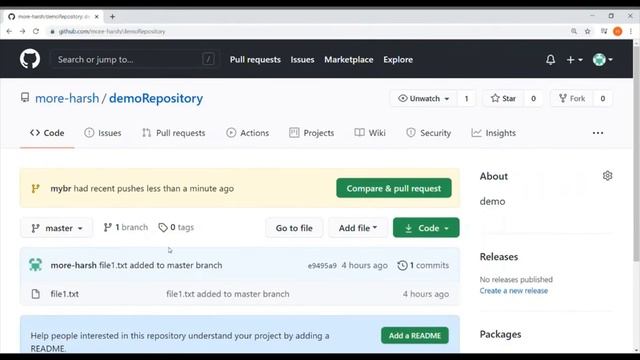
Task: Open the Chrome profile avatar
Action: (618, 31)
